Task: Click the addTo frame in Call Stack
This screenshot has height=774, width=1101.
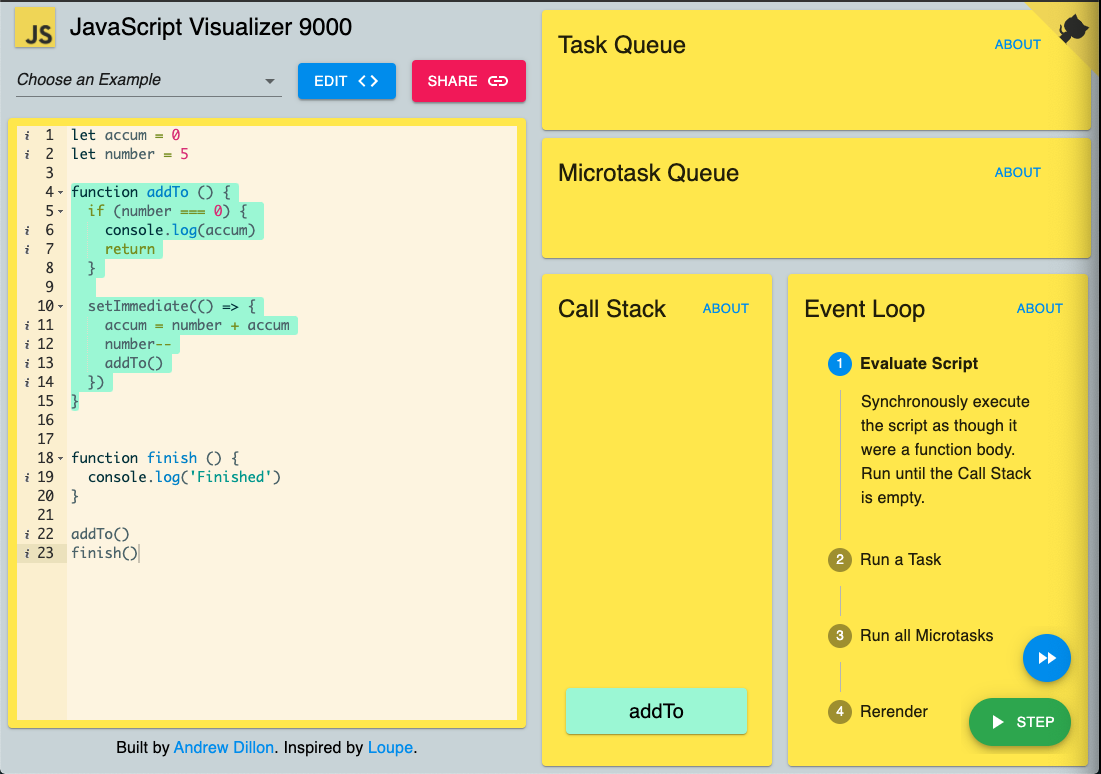Action: coord(656,711)
